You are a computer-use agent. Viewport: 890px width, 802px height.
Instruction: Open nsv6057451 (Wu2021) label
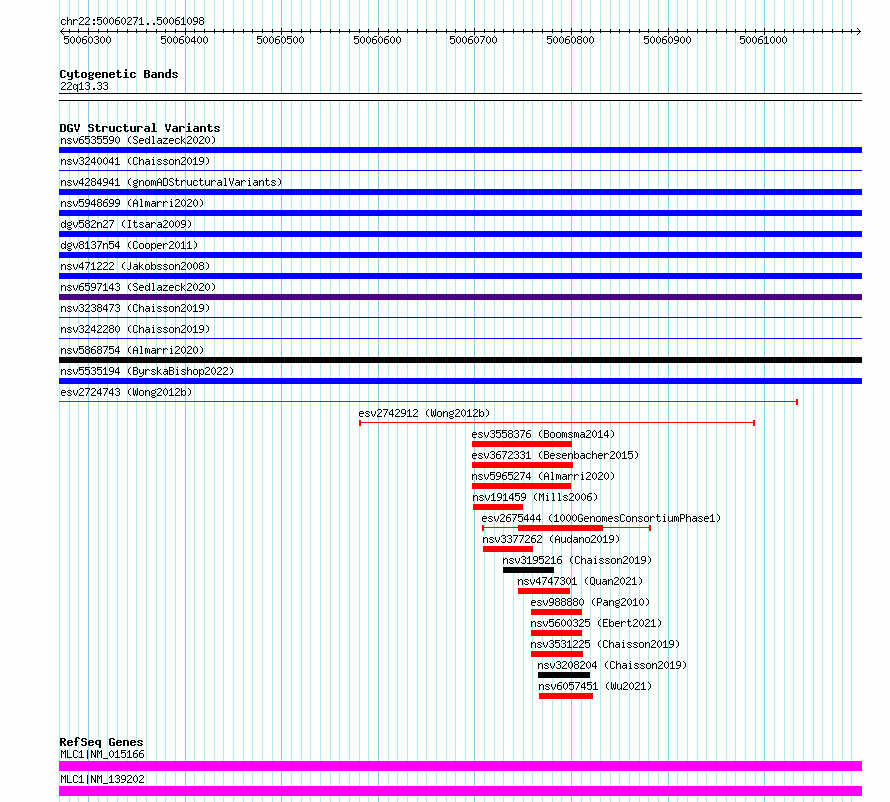pyautogui.click(x=595, y=686)
